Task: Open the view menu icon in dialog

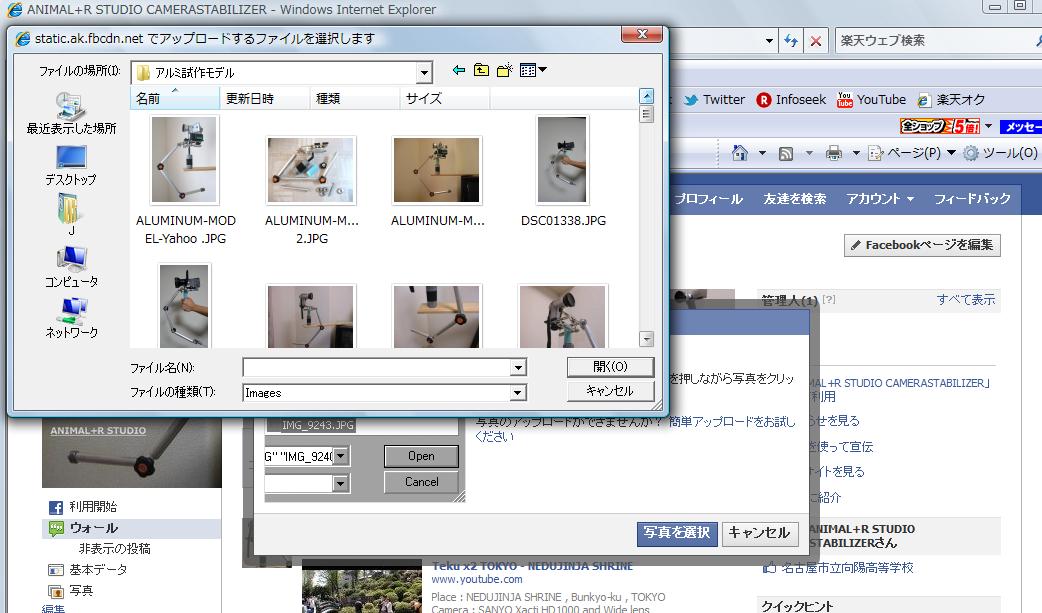Action: pyautogui.click(x=528, y=70)
